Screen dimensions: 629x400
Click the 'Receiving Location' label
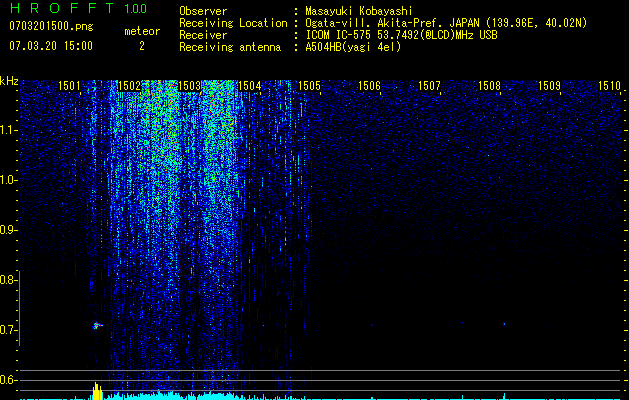click(x=233, y=23)
